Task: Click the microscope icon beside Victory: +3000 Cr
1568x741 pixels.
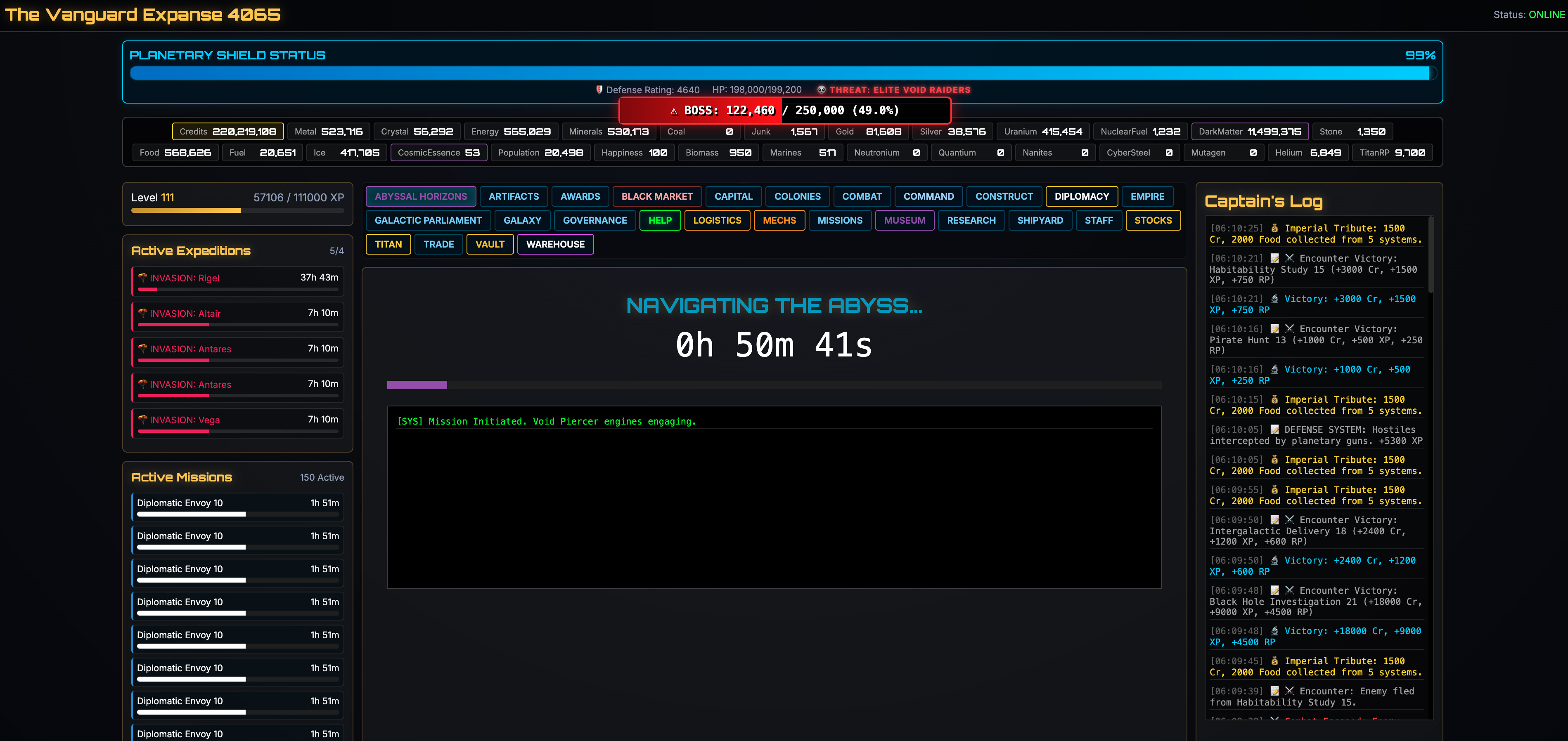Action: [x=1275, y=299]
